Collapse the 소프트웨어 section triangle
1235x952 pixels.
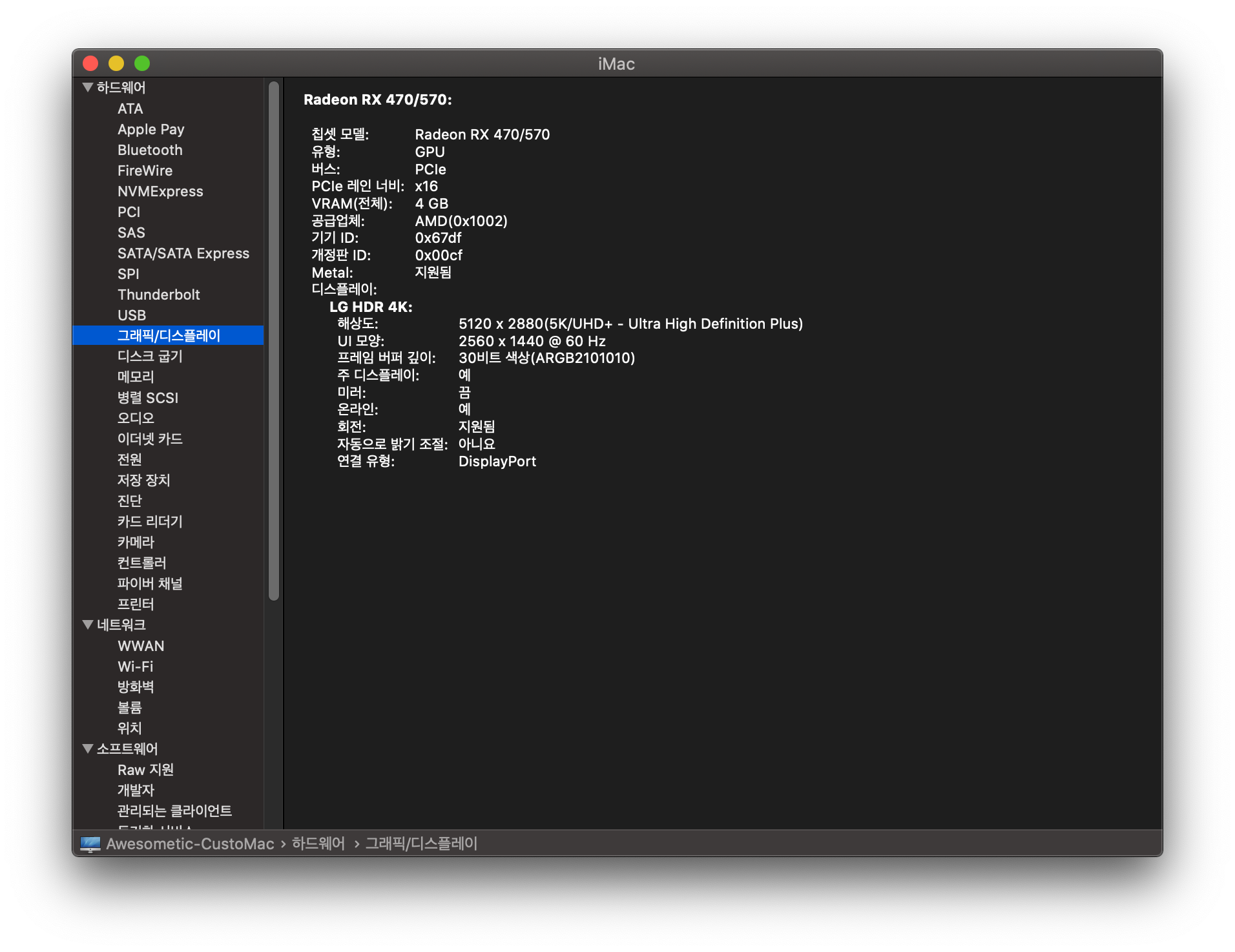[88, 749]
